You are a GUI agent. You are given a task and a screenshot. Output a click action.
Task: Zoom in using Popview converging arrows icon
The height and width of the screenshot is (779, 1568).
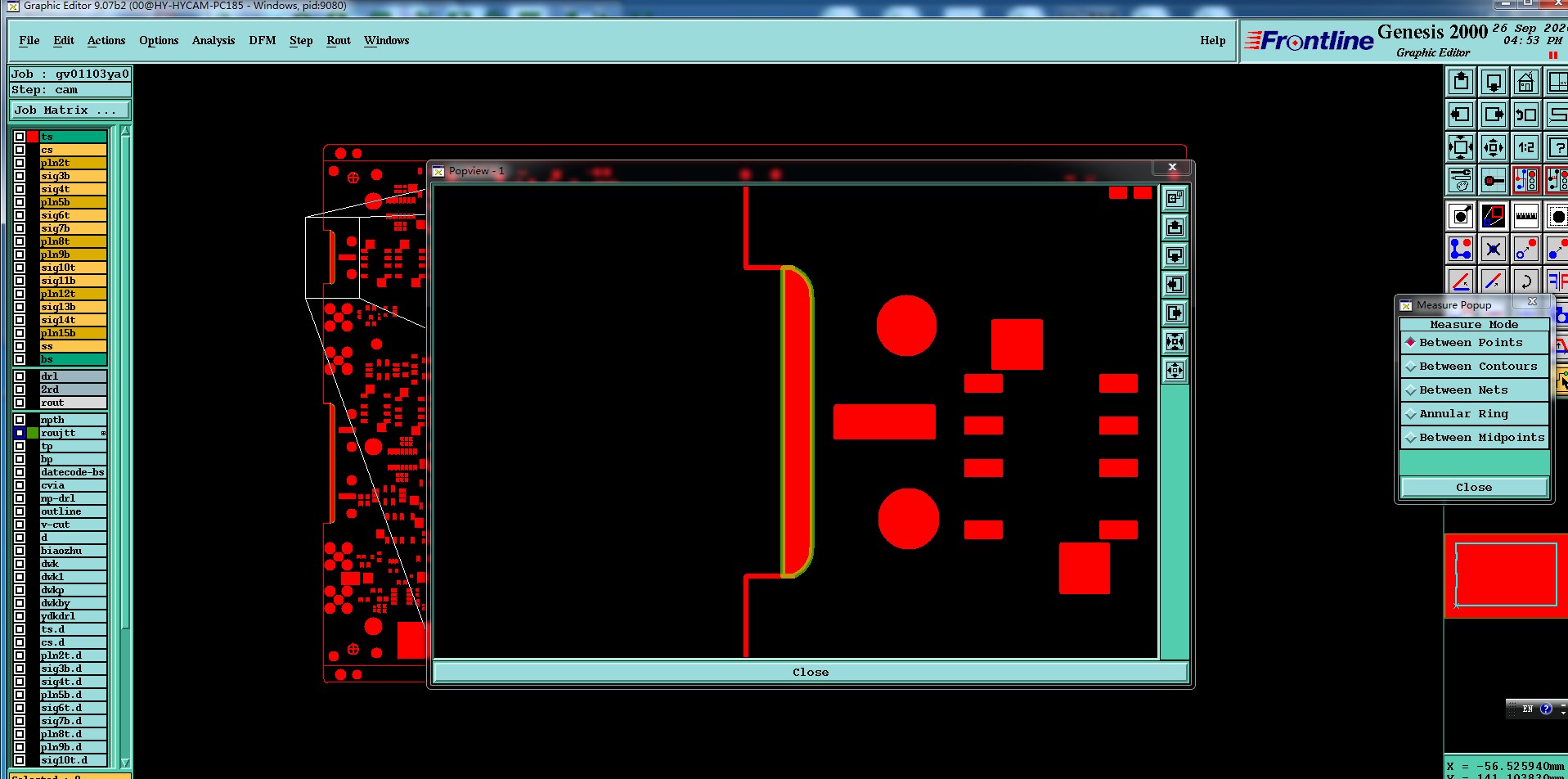point(1175,341)
